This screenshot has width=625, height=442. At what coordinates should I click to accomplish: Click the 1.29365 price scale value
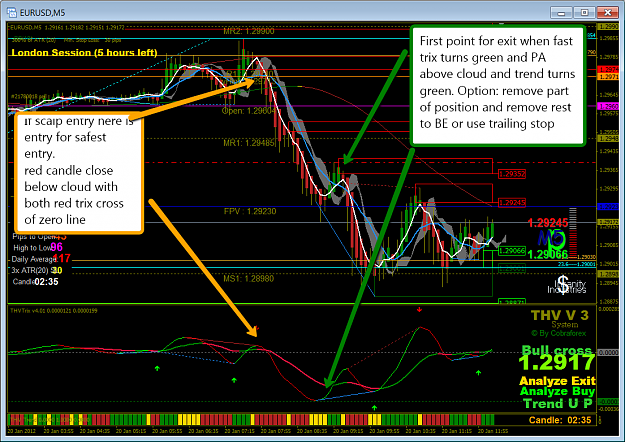point(609,170)
